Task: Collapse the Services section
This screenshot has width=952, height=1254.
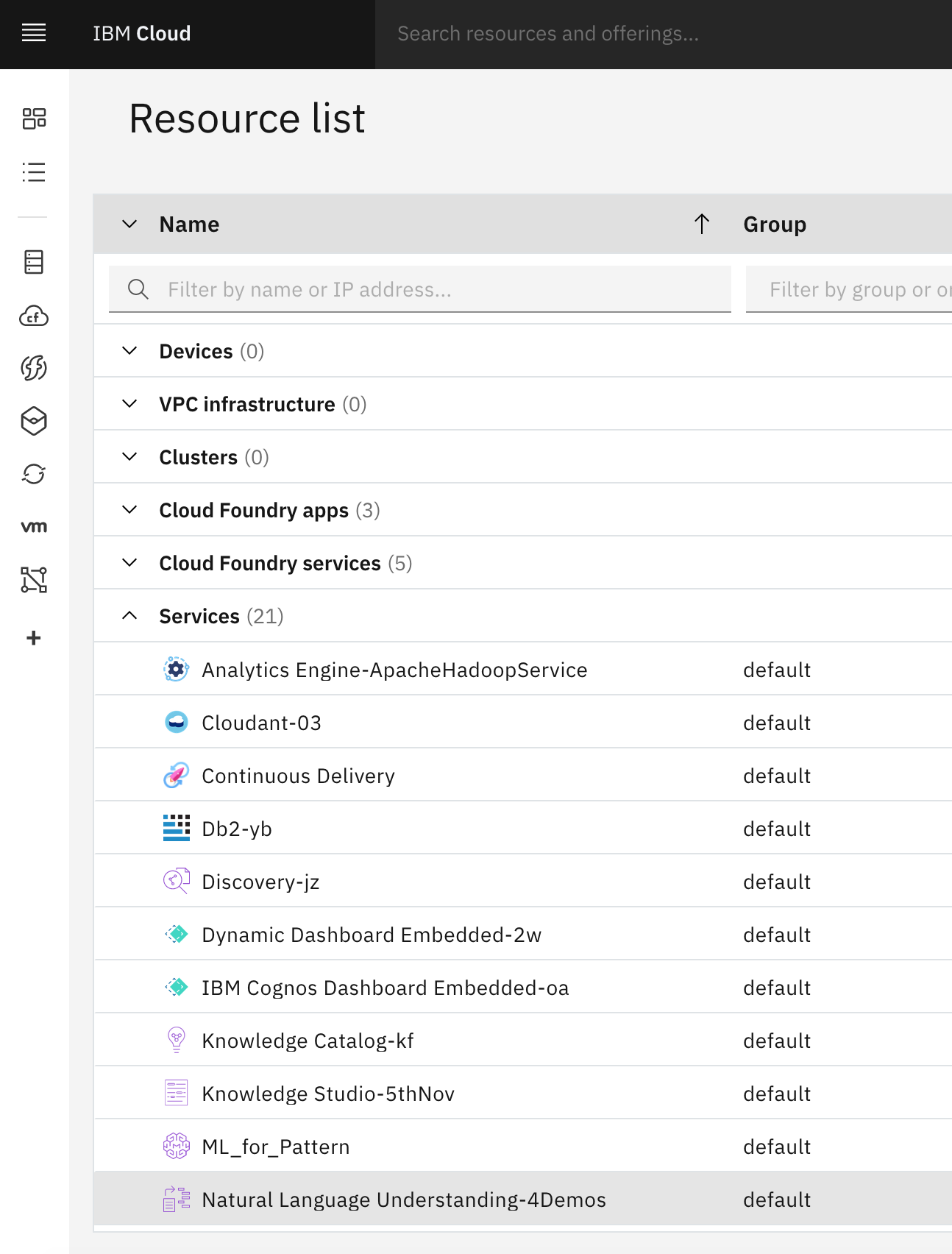Action: pyautogui.click(x=129, y=616)
